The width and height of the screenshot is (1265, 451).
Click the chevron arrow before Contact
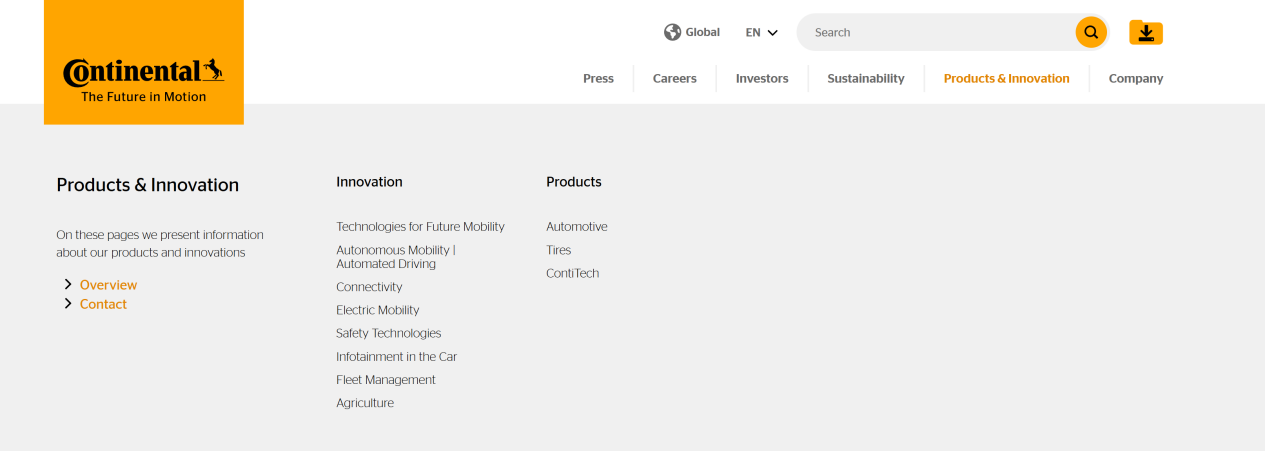click(68, 304)
